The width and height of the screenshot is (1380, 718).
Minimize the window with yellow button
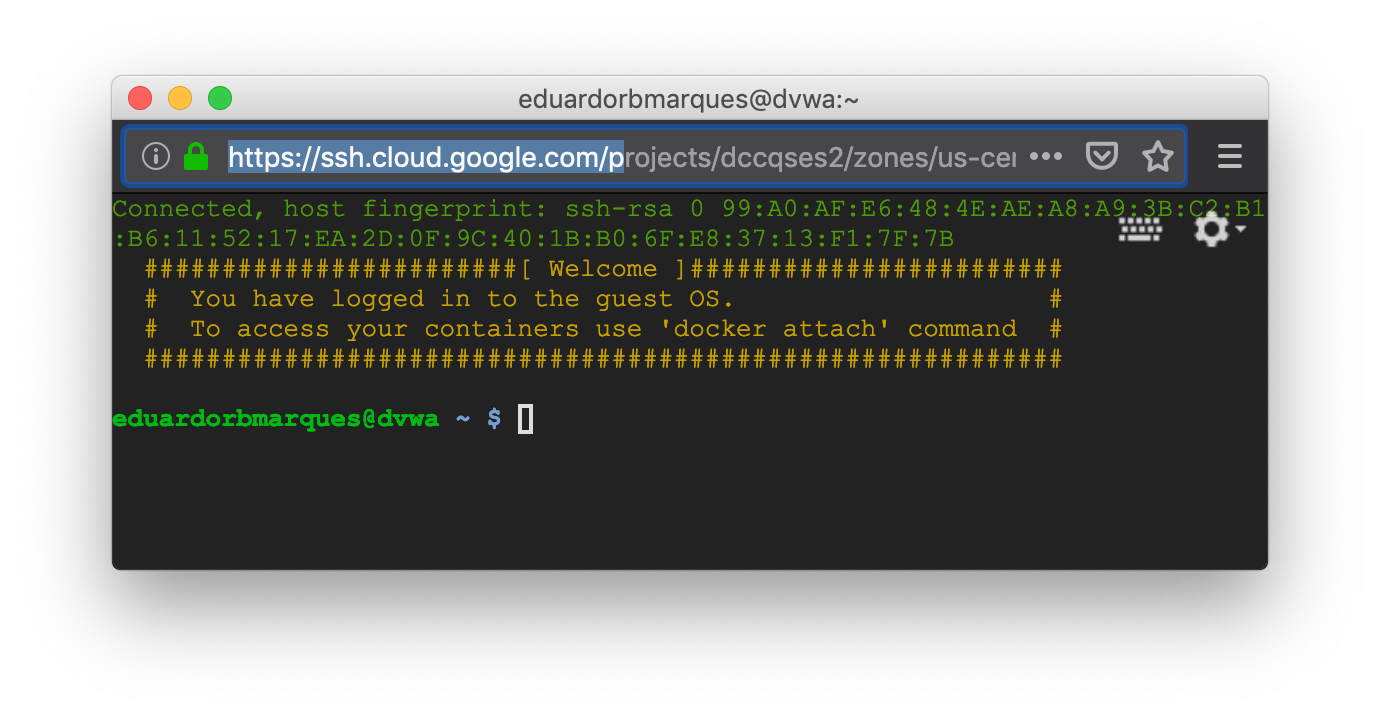coord(180,98)
